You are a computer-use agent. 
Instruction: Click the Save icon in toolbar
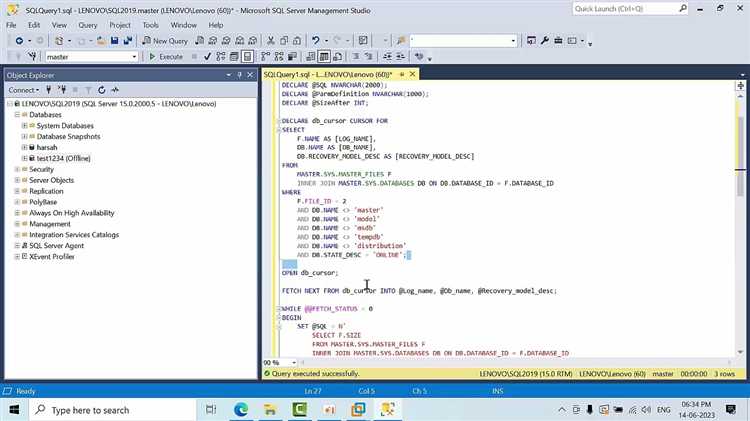[114, 40]
